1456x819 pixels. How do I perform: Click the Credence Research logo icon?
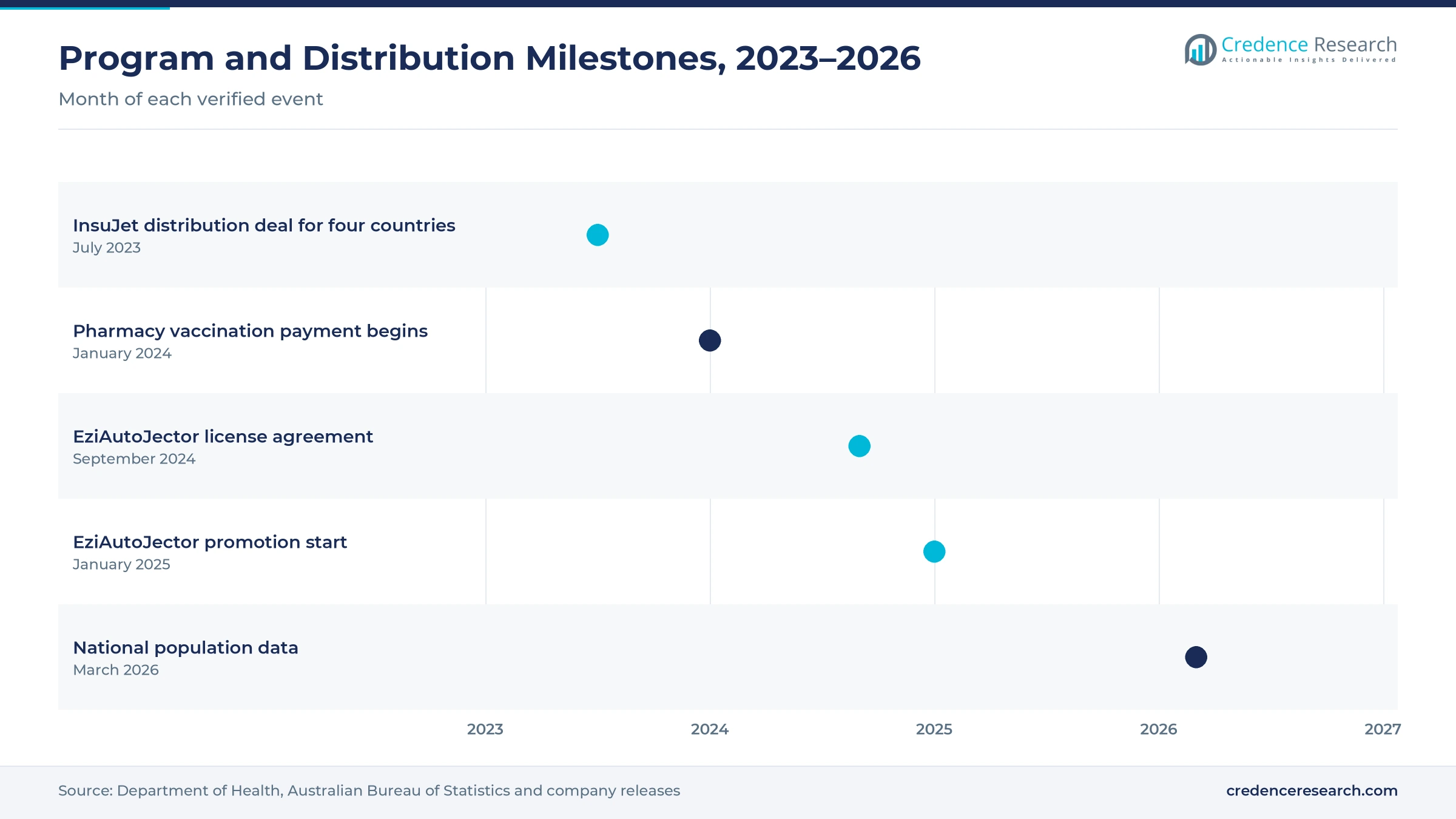(1201, 50)
